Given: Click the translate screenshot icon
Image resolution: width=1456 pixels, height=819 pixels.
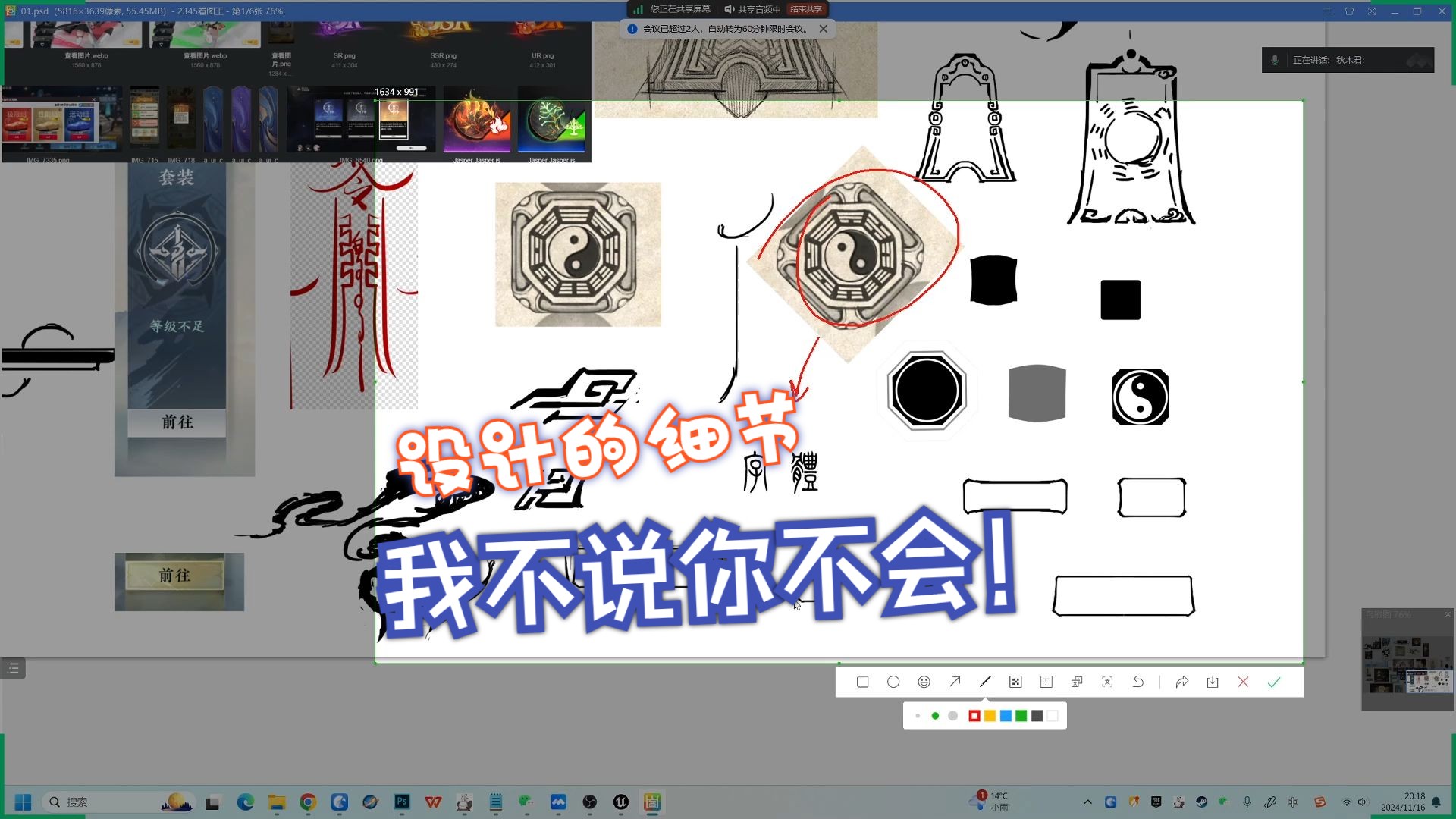Looking at the screenshot, I should [x=1077, y=682].
